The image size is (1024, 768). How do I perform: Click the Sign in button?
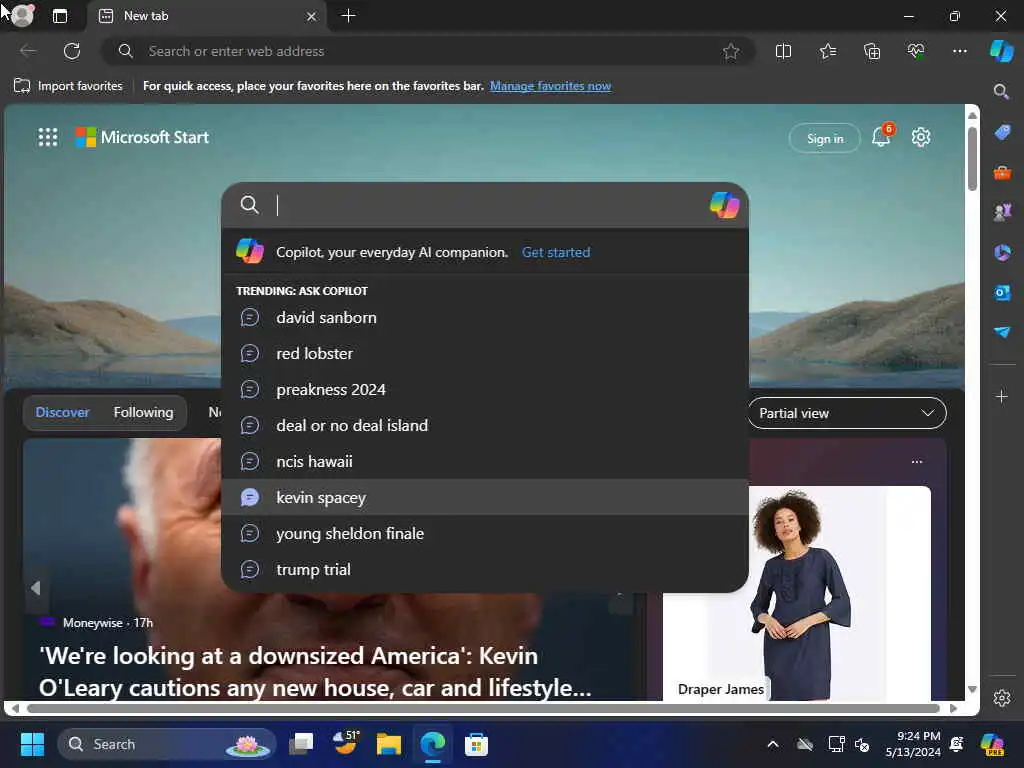pyautogui.click(x=824, y=138)
